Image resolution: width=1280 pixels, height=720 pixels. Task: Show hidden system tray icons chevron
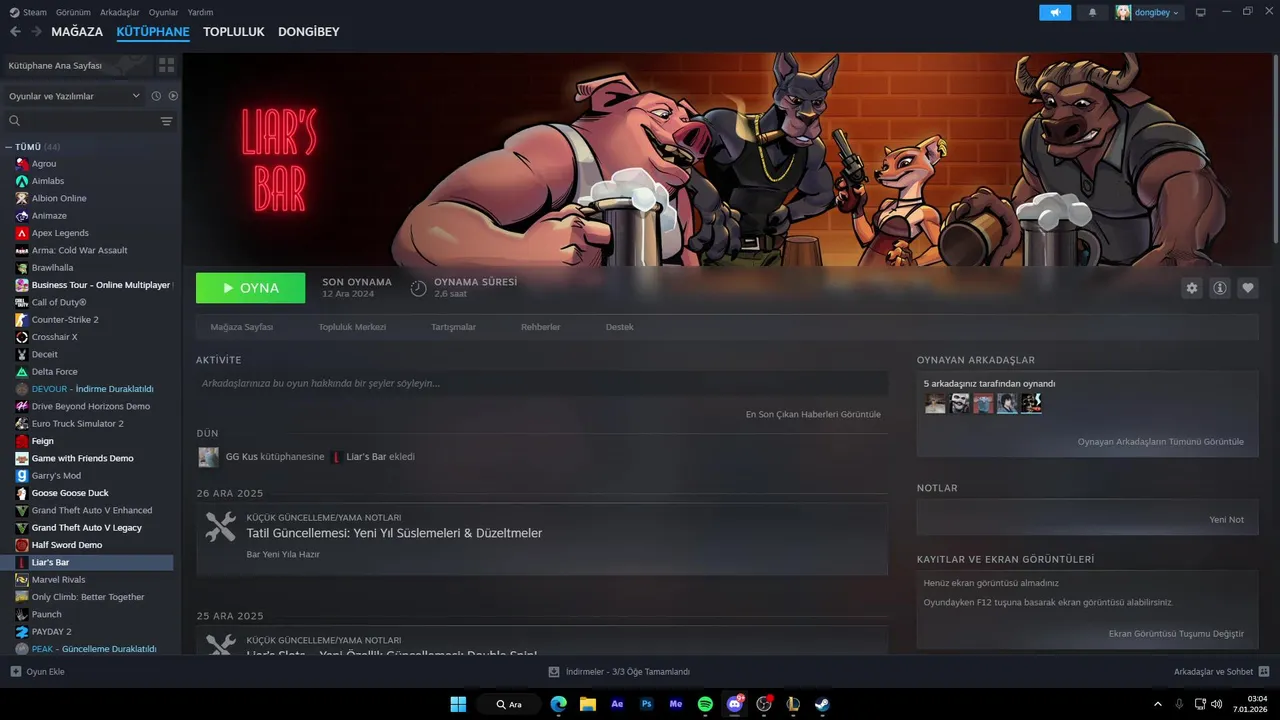click(x=1158, y=704)
